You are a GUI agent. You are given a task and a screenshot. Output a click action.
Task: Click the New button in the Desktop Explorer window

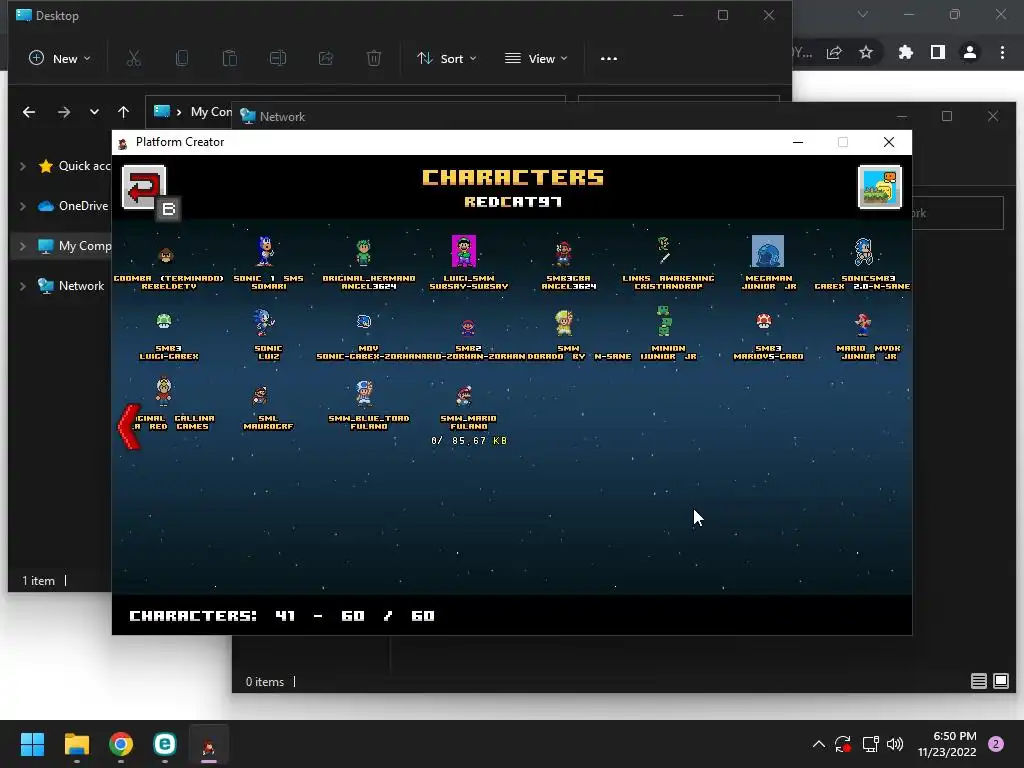tap(59, 58)
